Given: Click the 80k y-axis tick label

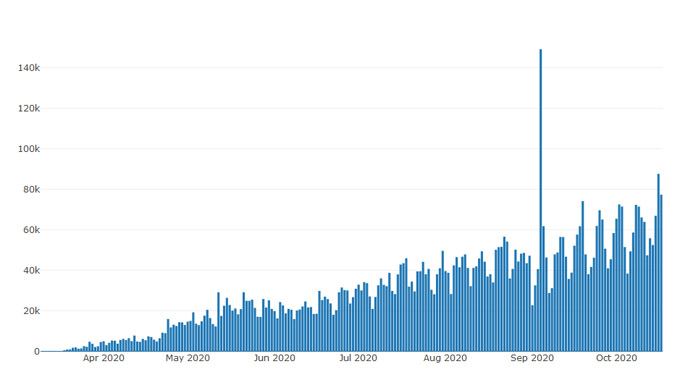Looking at the screenshot, I should pyautogui.click(x=31, y=190).
